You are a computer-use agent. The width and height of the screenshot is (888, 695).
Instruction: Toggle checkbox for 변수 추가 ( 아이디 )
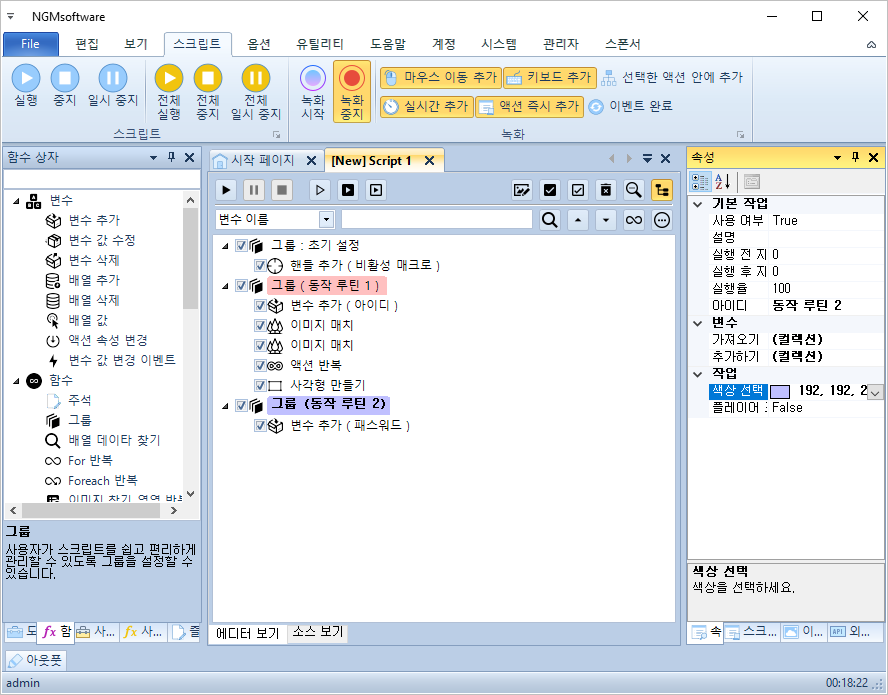260,306
